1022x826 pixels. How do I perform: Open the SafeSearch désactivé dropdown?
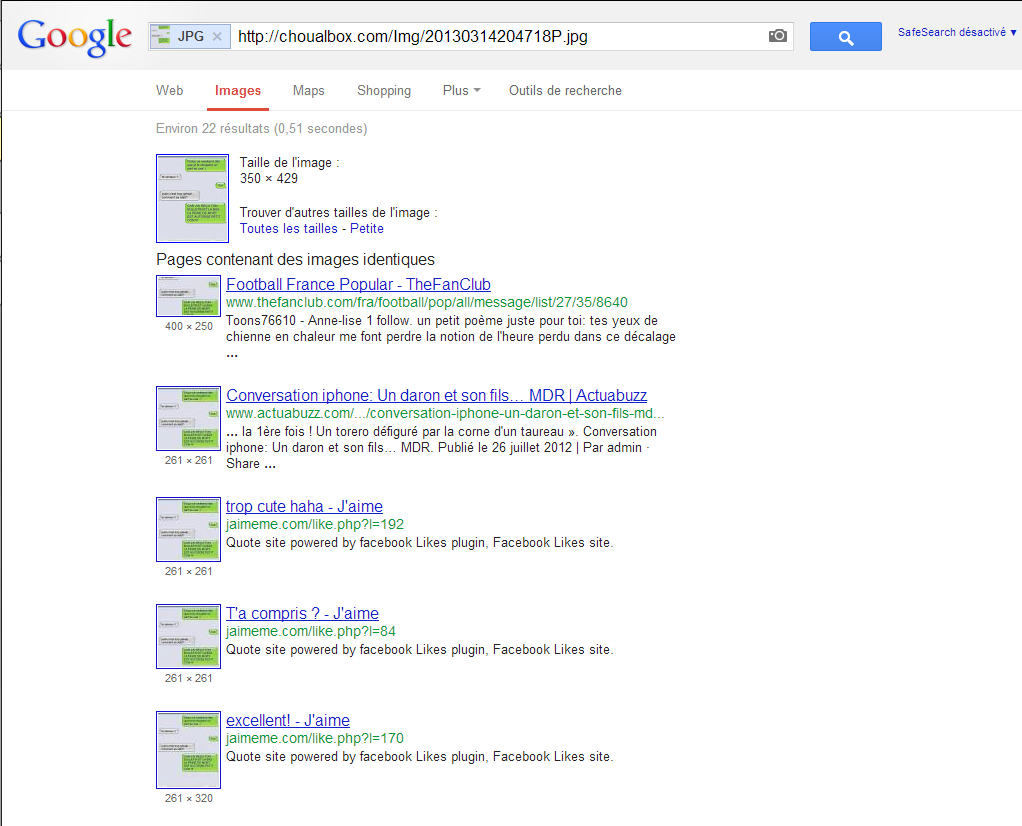pos(957,33)
